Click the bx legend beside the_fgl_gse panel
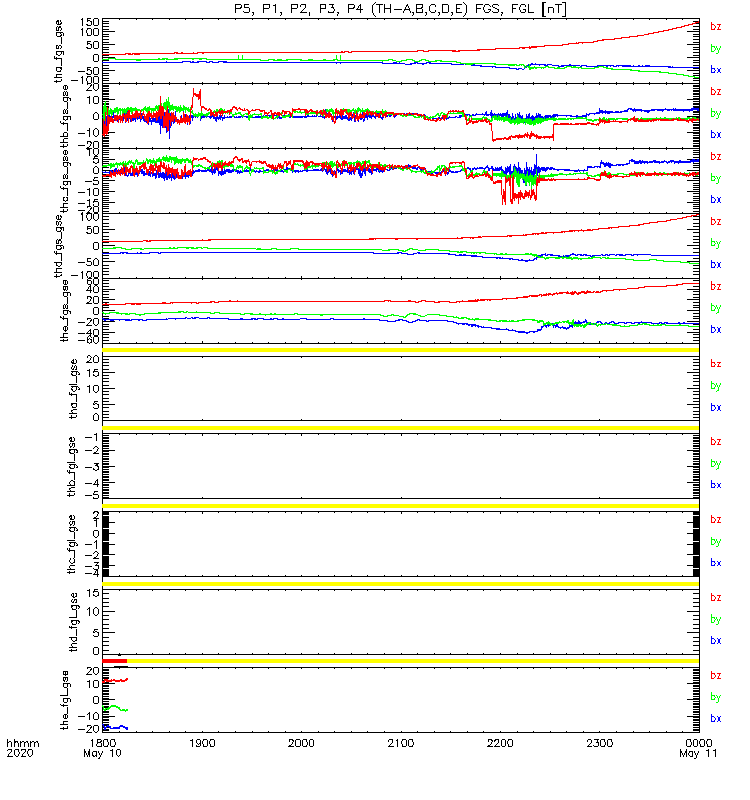This screenshot has width=750, height=800. tap(716, 718)
